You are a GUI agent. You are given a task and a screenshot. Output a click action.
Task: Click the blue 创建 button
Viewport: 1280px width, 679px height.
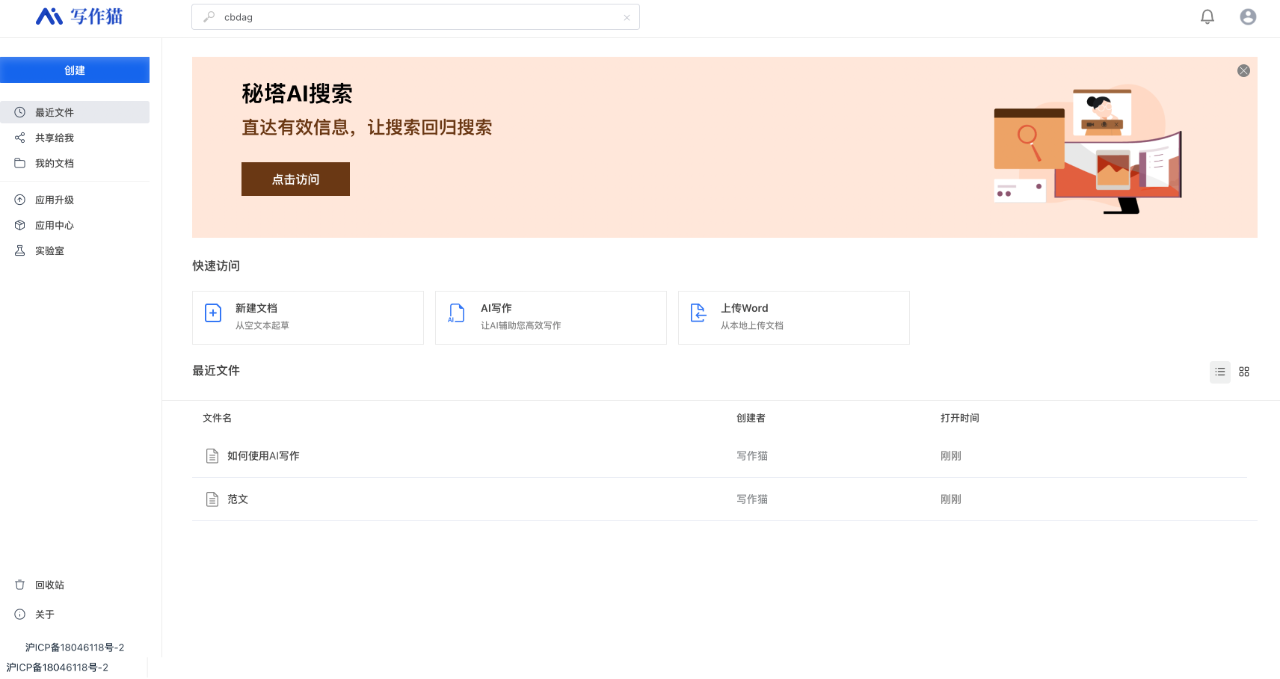(74, 69)
